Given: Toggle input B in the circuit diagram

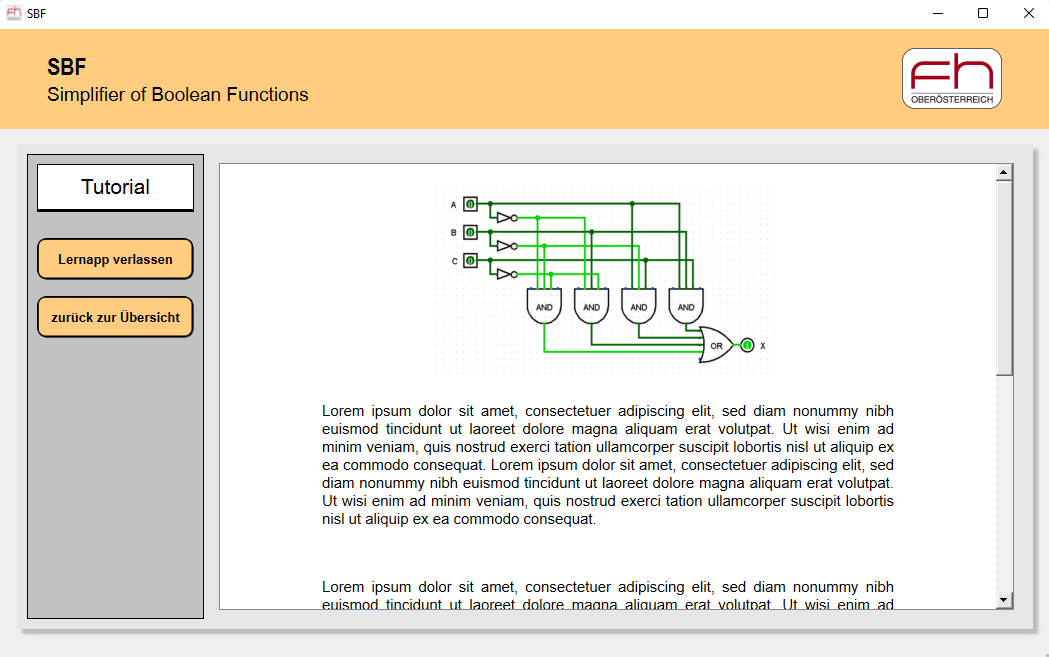Looking at the screenshot, I should point(469,232).
